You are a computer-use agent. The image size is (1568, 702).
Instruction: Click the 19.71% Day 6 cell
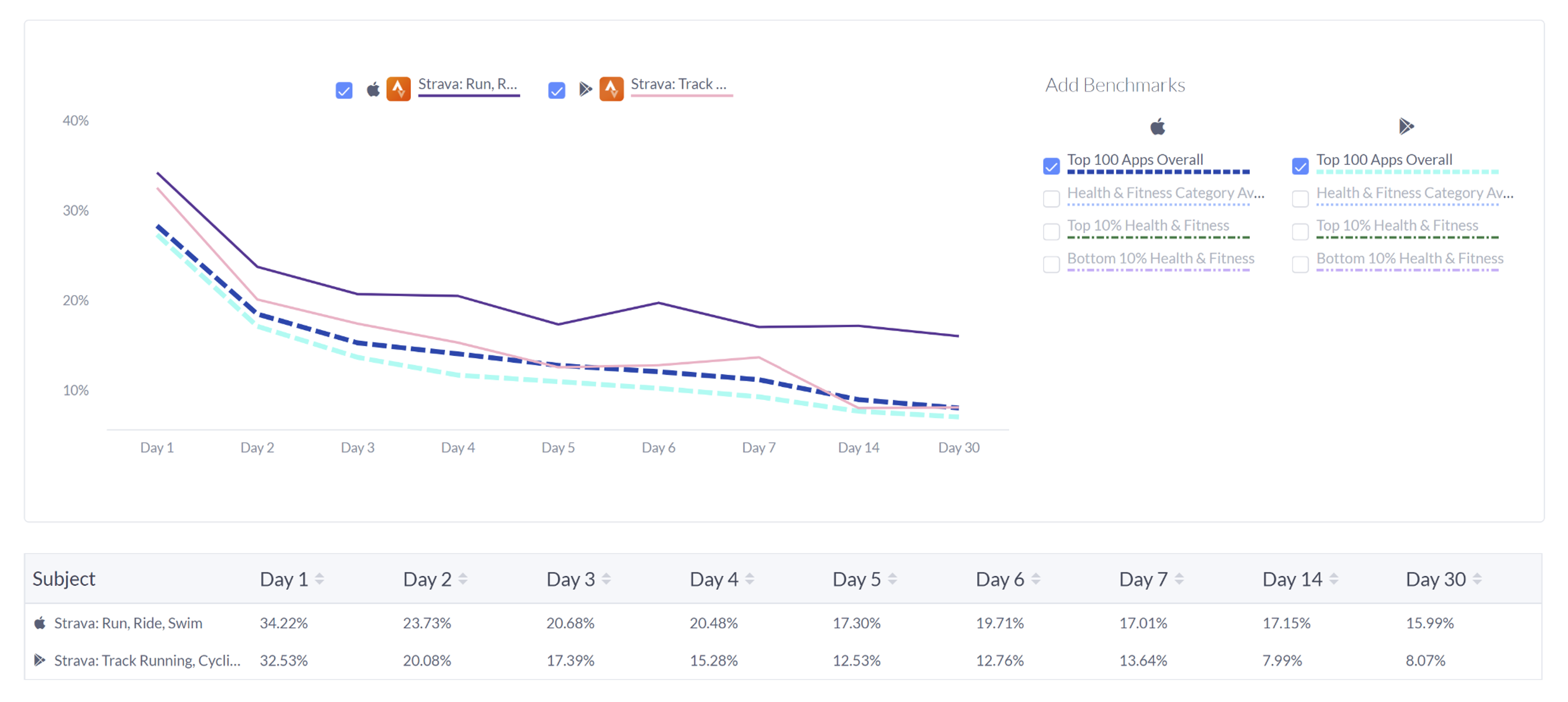1000,623
